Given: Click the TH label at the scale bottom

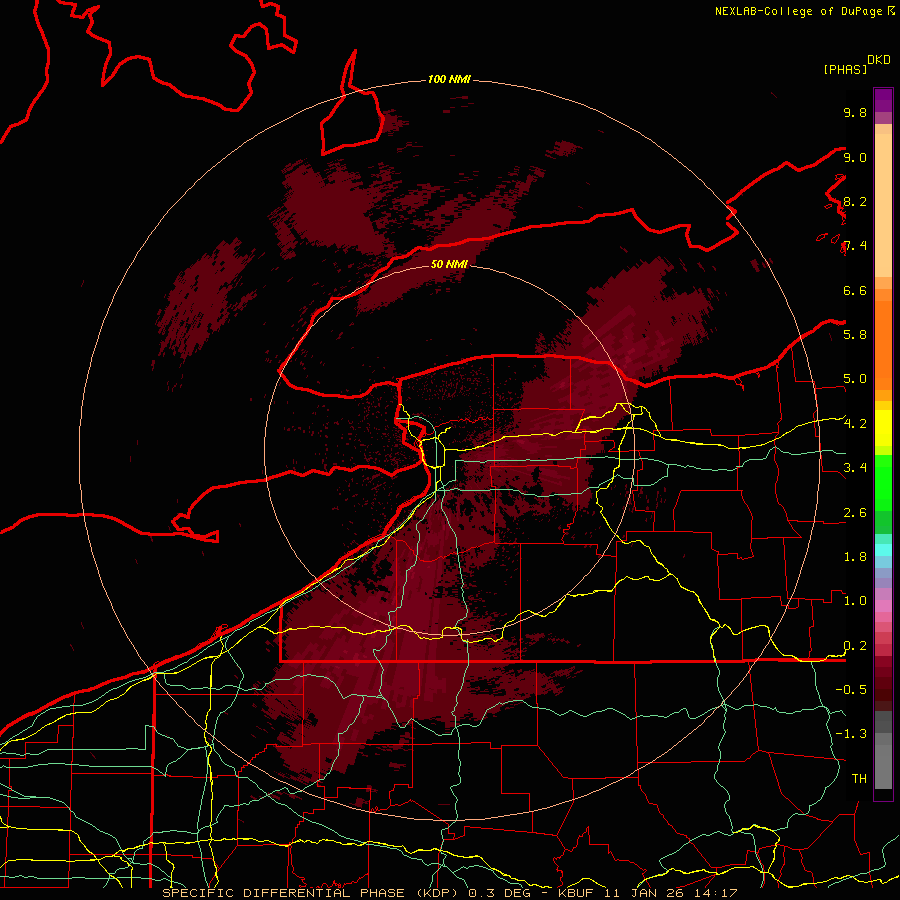Looking at the screenshot, I should [859, 779].
